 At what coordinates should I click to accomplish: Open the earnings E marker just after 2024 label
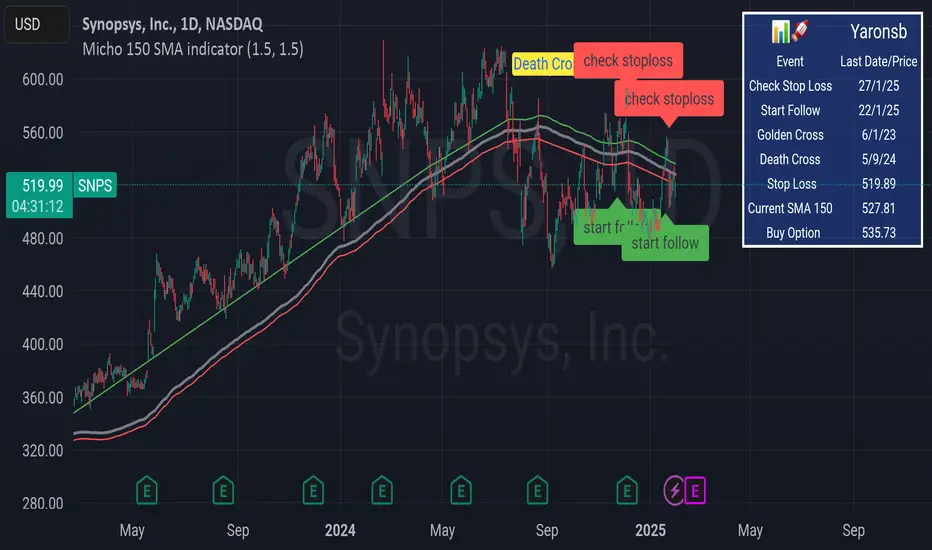pyautogui.click(x=382, y=491)
